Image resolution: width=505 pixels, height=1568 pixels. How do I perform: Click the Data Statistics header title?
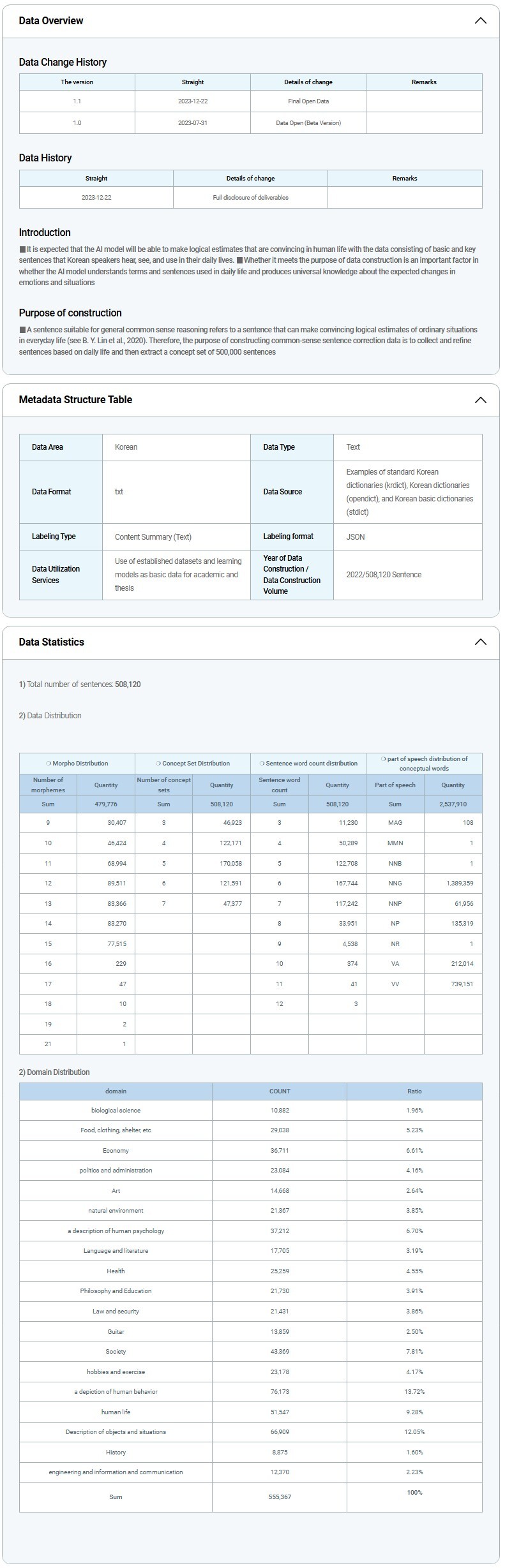pos(52,642)
